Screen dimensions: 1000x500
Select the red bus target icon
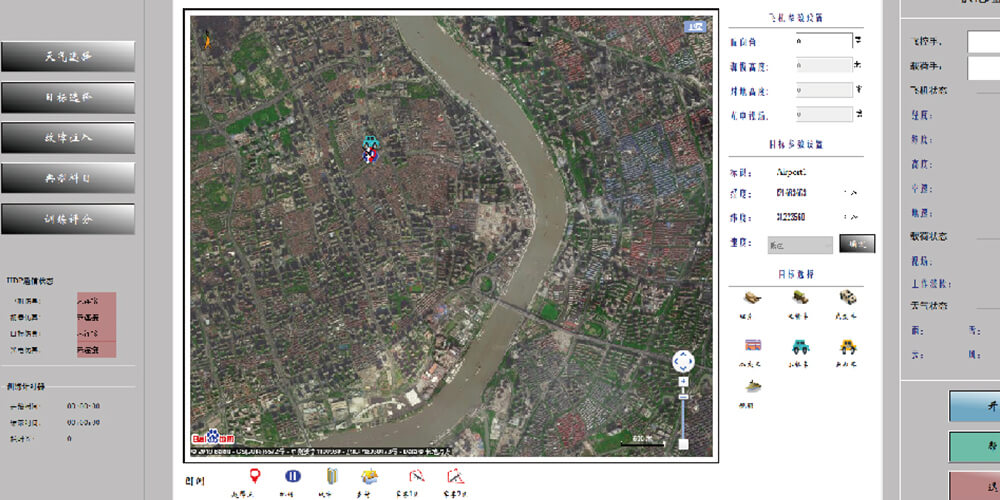[x=753, y=346]
